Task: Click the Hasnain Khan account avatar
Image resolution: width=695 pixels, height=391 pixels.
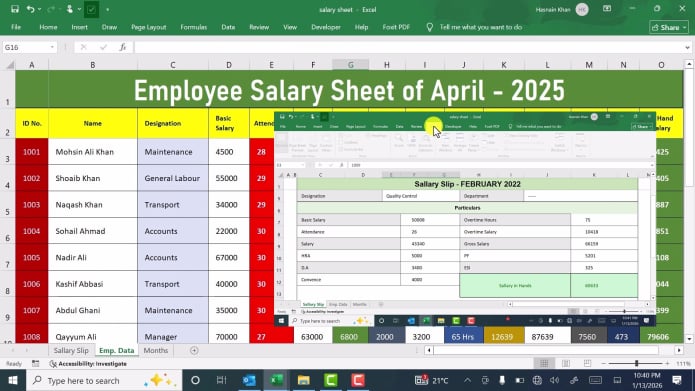Action: (x=582, y=9)
